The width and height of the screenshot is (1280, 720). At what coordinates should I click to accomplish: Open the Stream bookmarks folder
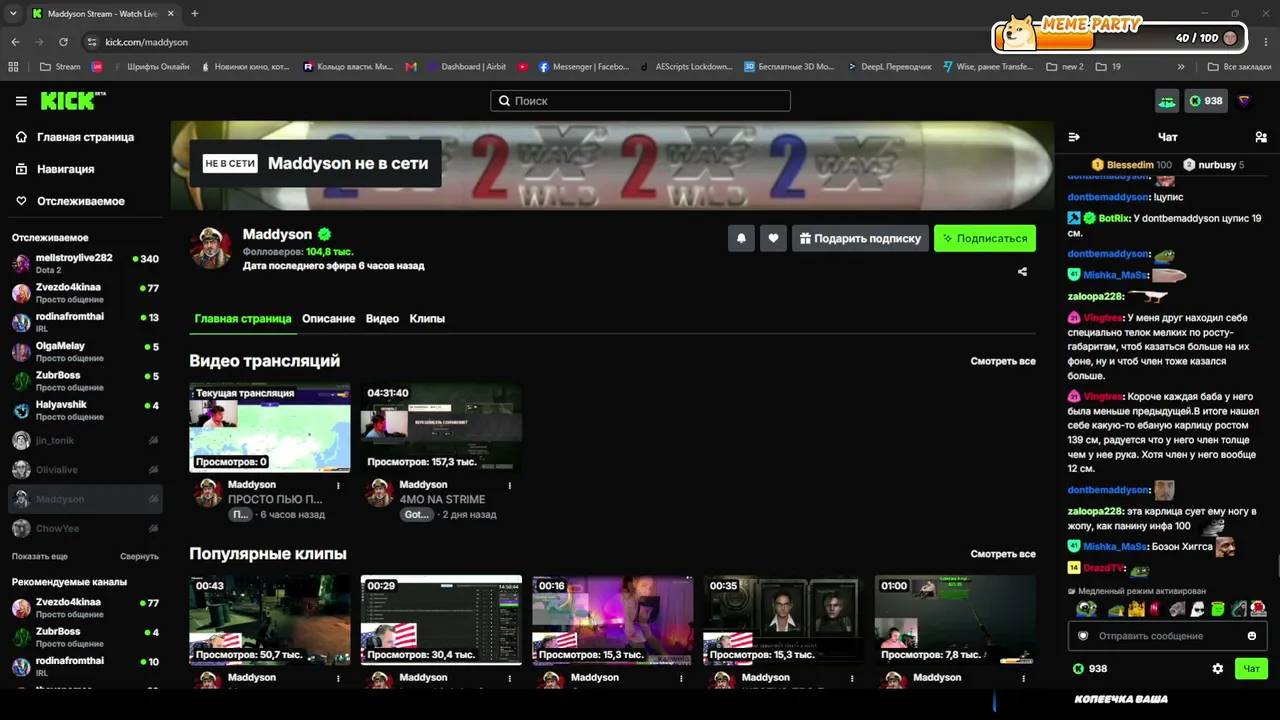(x=61, y=67)
